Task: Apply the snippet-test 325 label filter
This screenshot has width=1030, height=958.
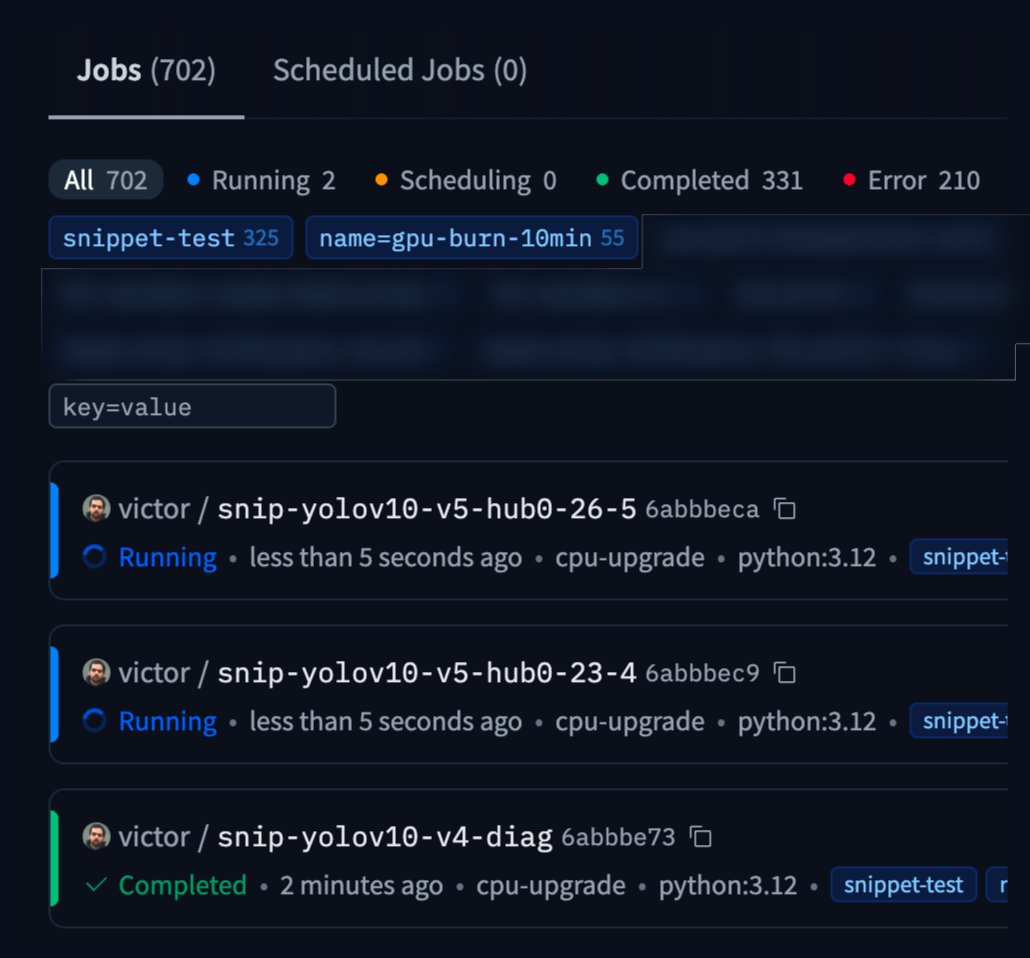Action: (x=171, y=238)
